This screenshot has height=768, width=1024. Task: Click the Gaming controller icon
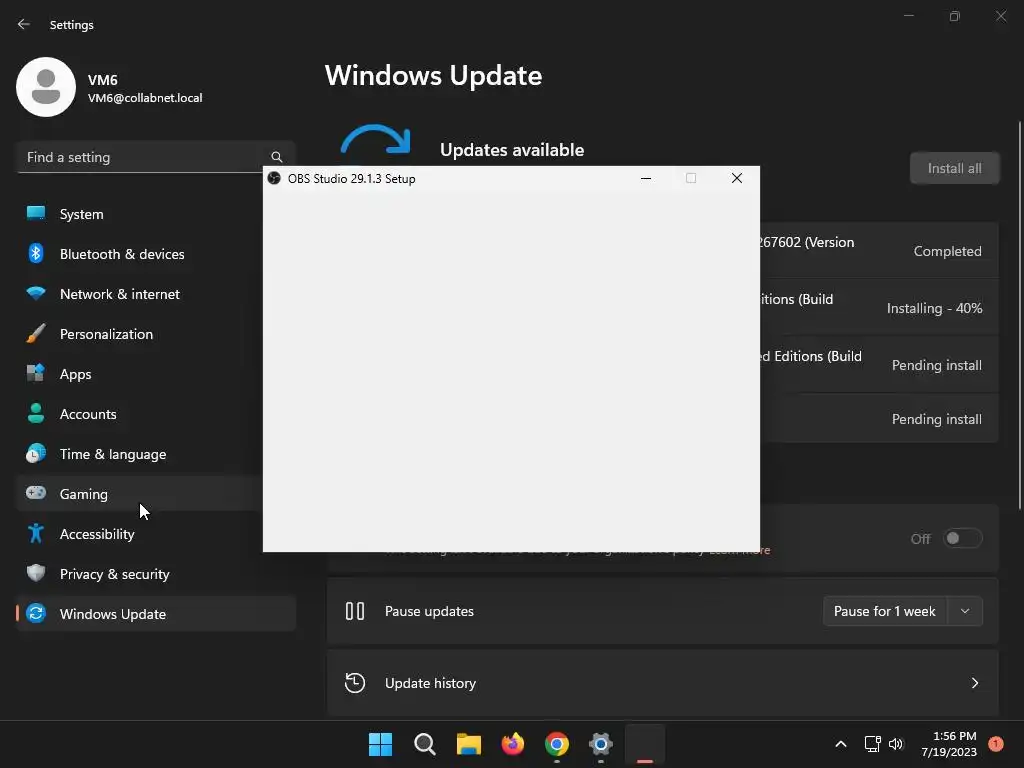coord(36,493)
